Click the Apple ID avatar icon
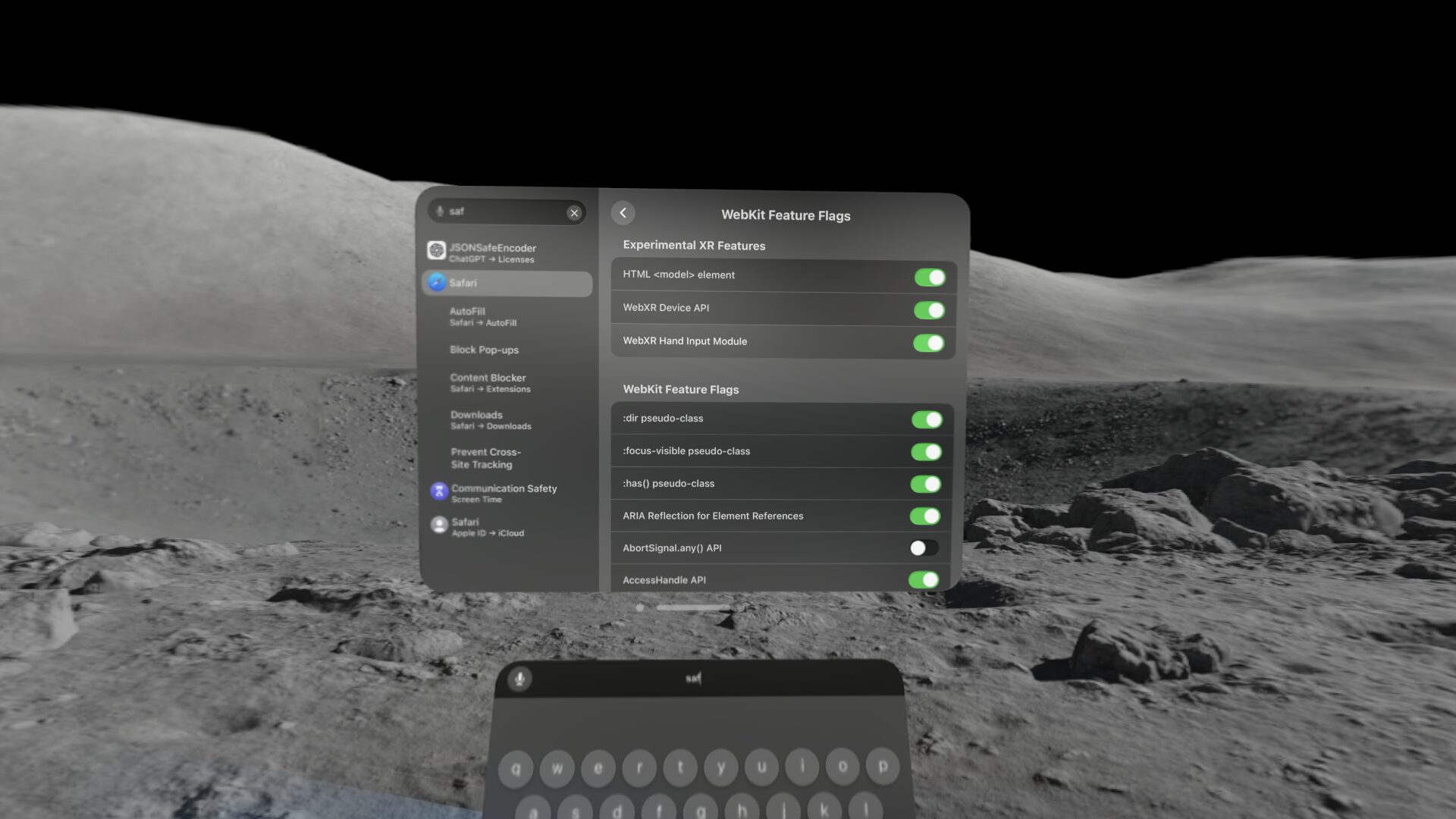 tap(439, 525)
